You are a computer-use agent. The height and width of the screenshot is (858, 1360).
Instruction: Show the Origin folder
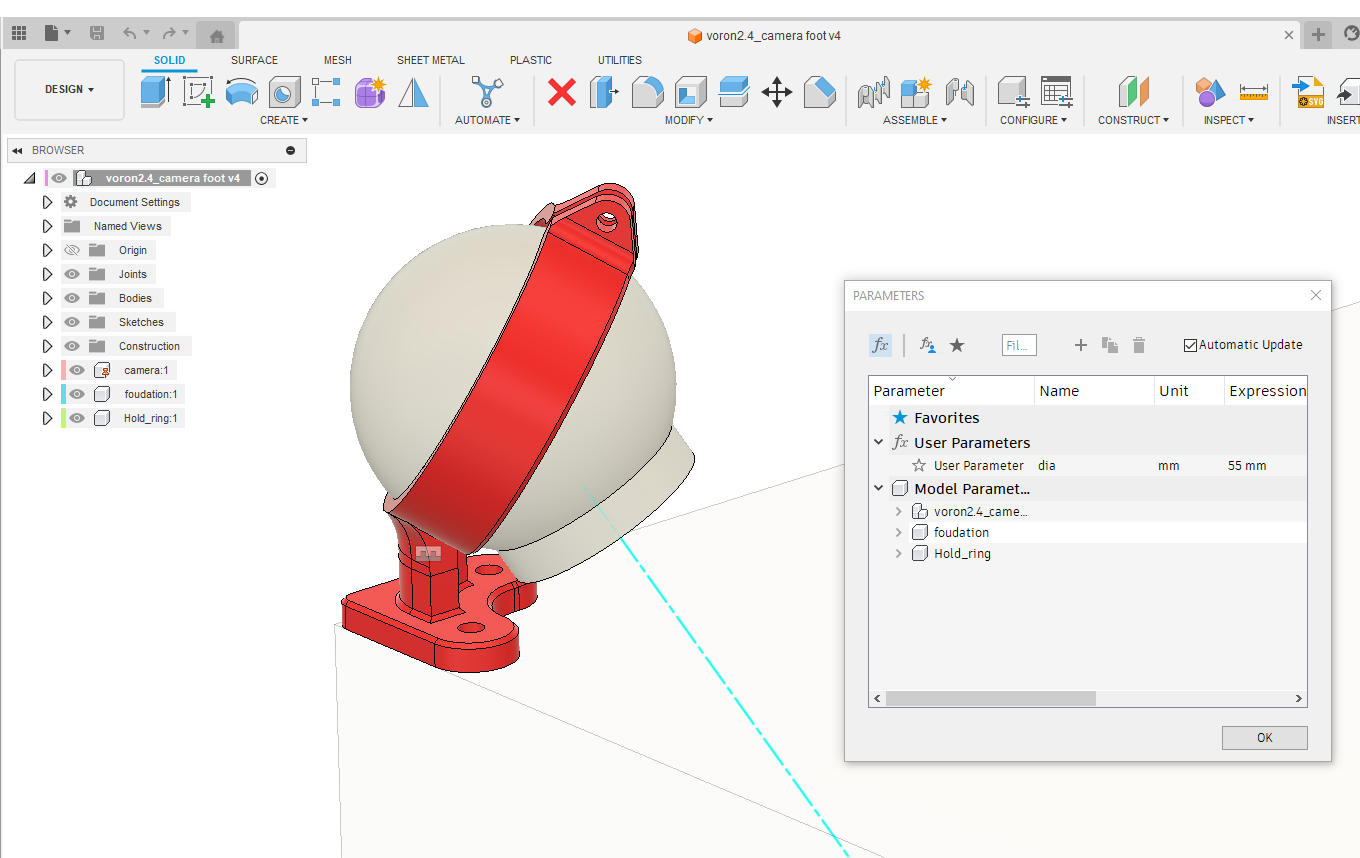tap(72, 250)
